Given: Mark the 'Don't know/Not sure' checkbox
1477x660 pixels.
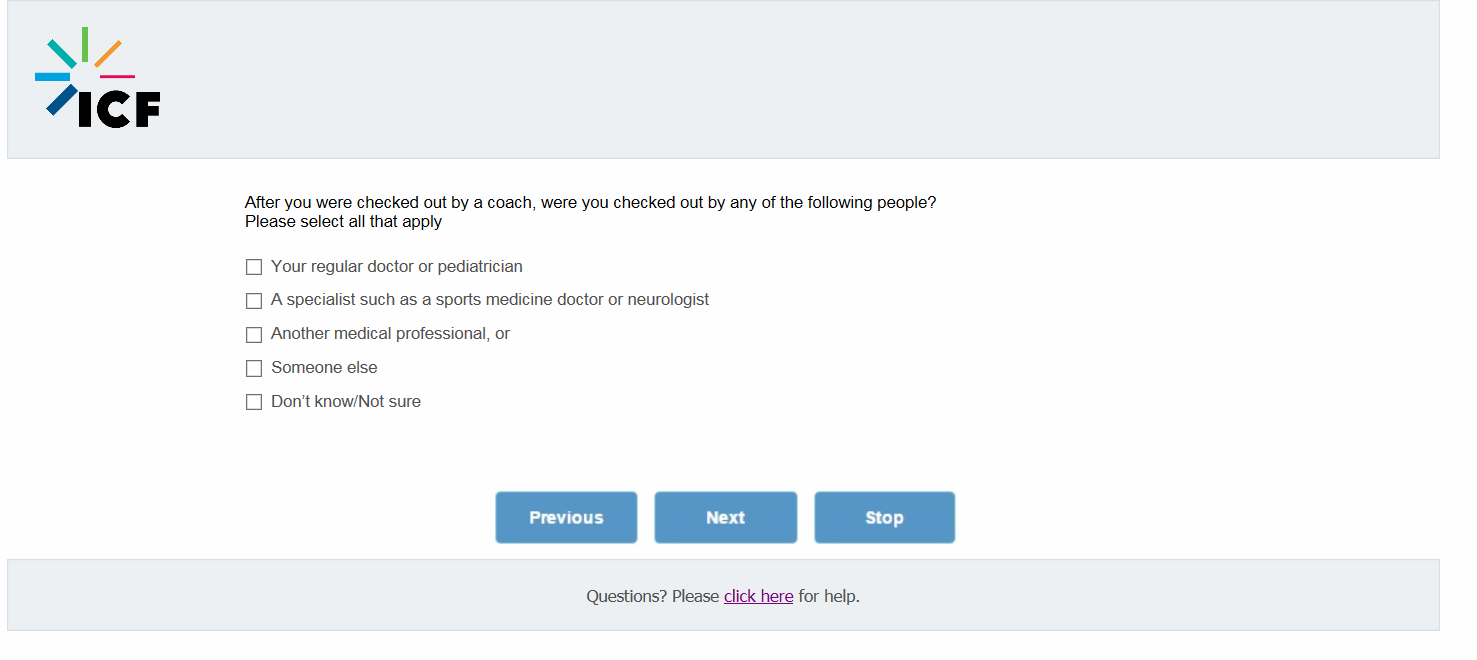Looking at the screenshot, I should pyautogui.click(x=254, y=402).
